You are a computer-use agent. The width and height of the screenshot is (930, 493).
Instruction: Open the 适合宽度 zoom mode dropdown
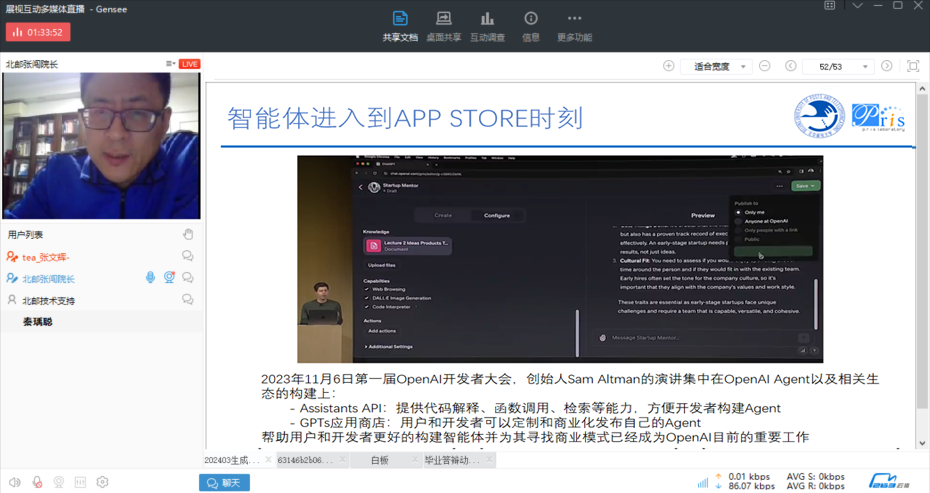click(x=716, y=66)
